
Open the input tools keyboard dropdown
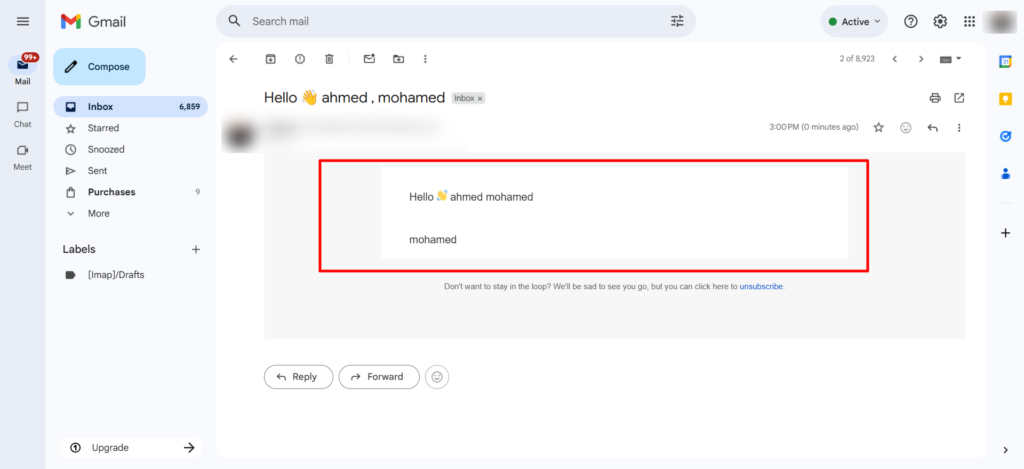(x=950, y=59)
